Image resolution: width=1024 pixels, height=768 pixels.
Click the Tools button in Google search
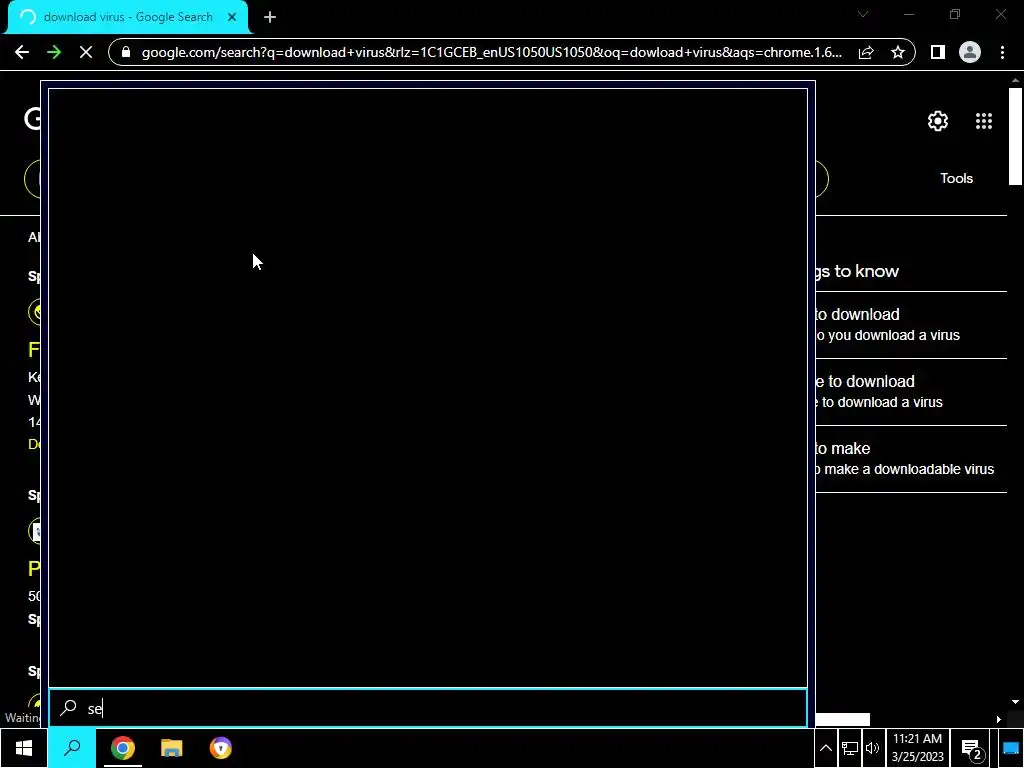(956, 178)
